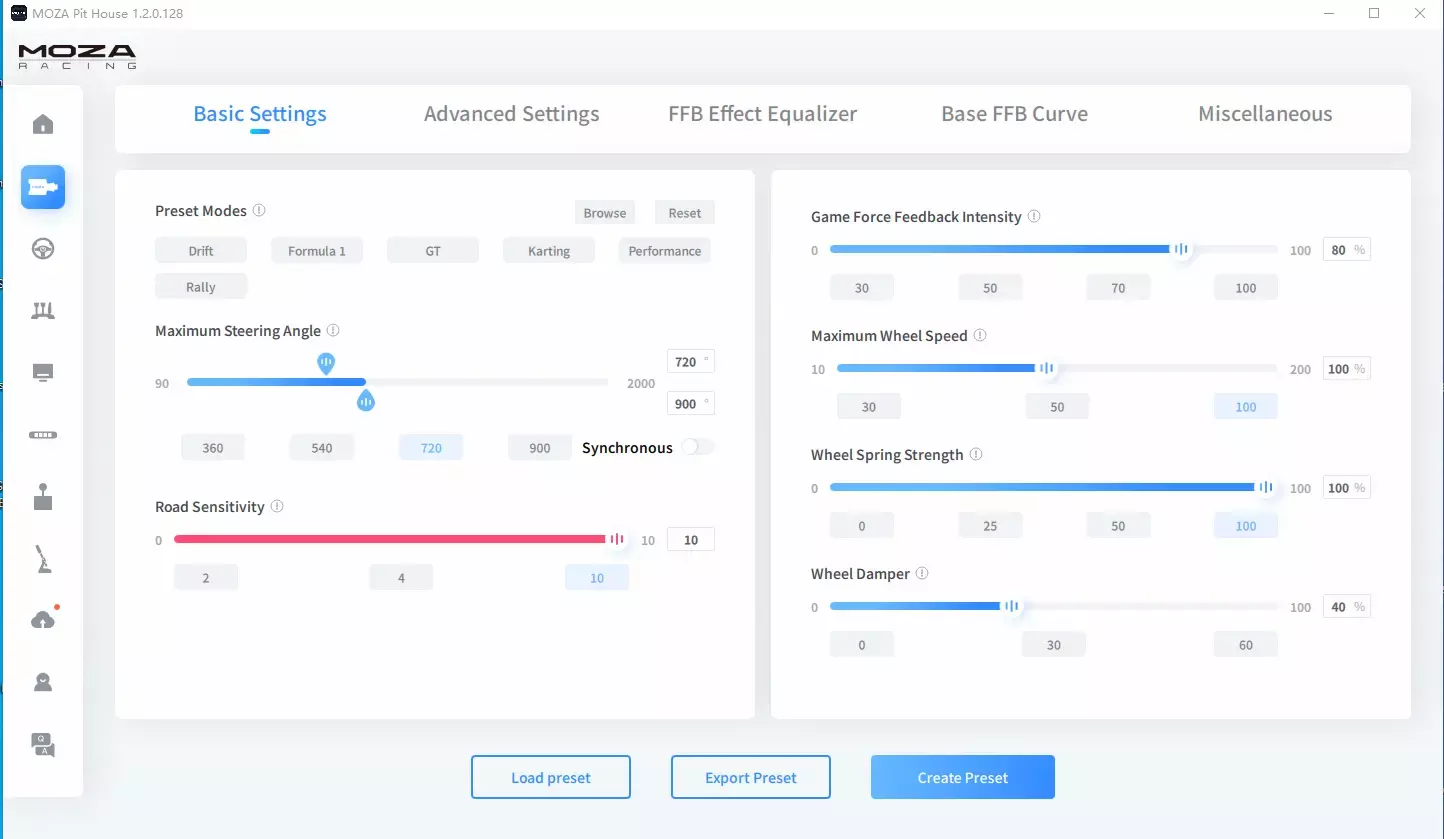
Task: Click the Game Force Feedback percent field
Action: click(x=1339, y=250)
